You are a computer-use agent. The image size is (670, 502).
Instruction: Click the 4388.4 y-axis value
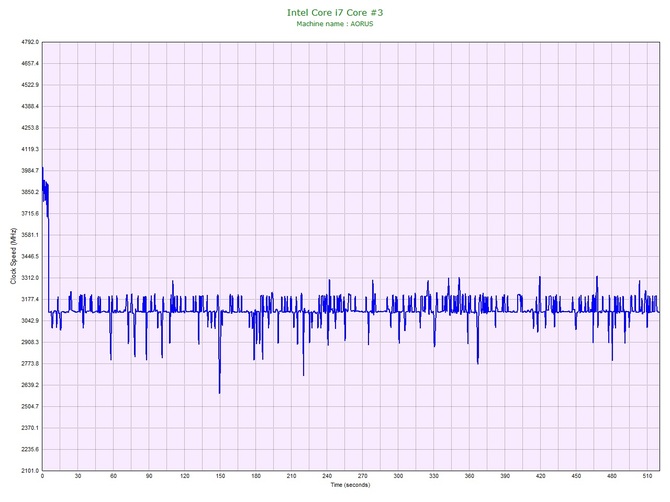(x=30, y=106)
